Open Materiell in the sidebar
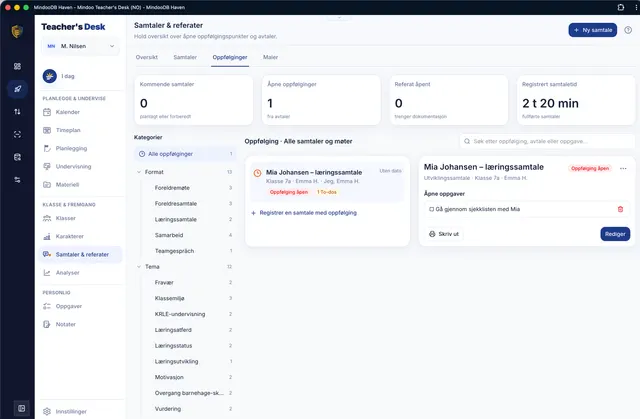 pos(81,184)
